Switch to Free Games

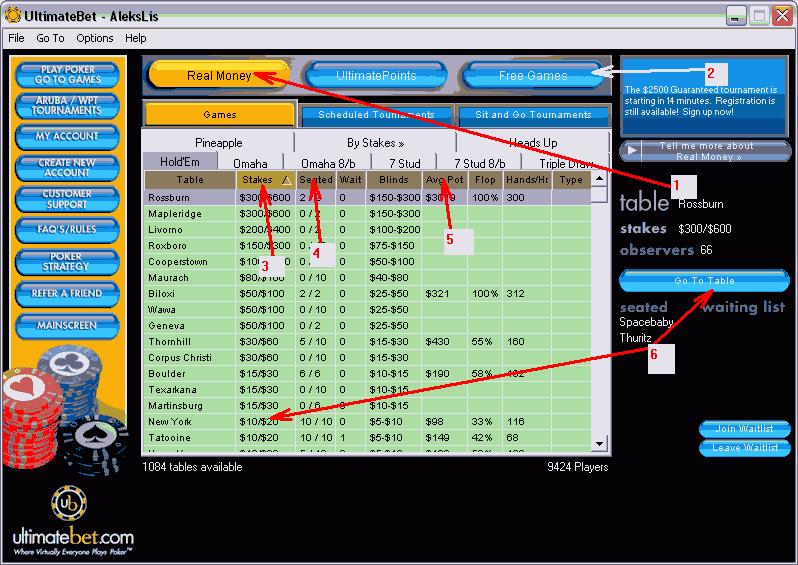[x=533, y=76]
